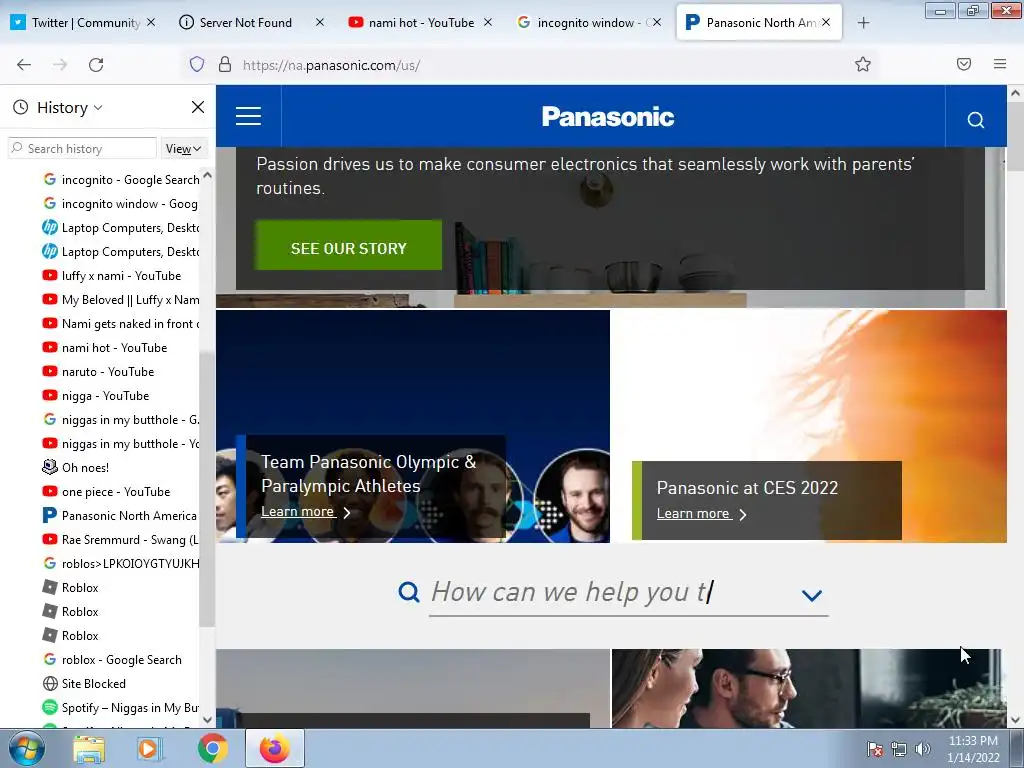Image resolution: width=1024 pixels, height=768 pixels.
Task: Click couple photo thumbnail at page bottom
Action: (x=807, y=688)
